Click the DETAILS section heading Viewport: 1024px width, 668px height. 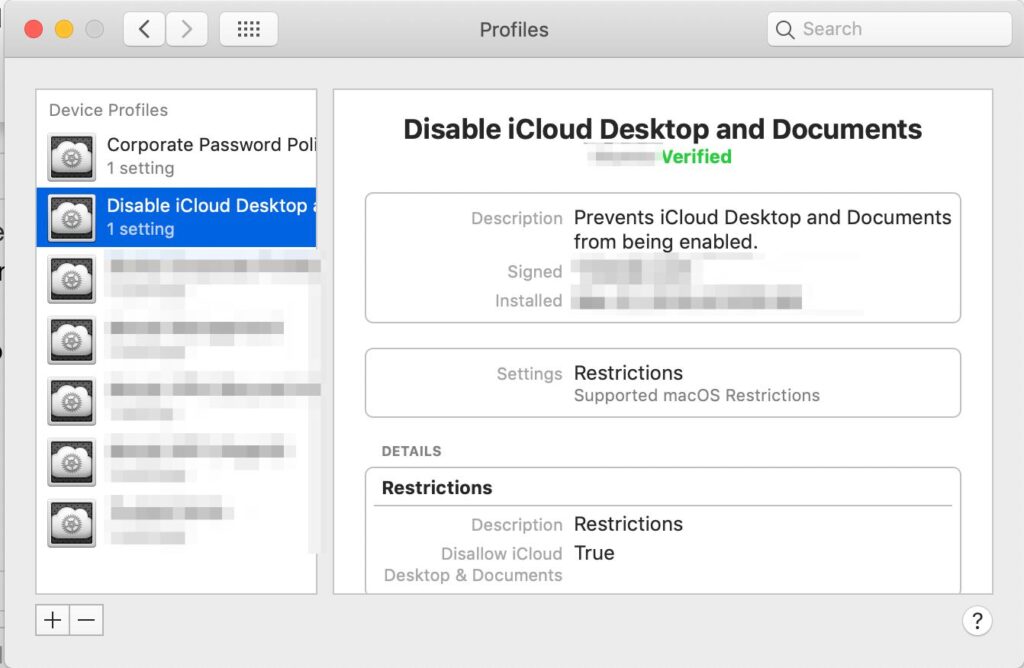[411, 451]
